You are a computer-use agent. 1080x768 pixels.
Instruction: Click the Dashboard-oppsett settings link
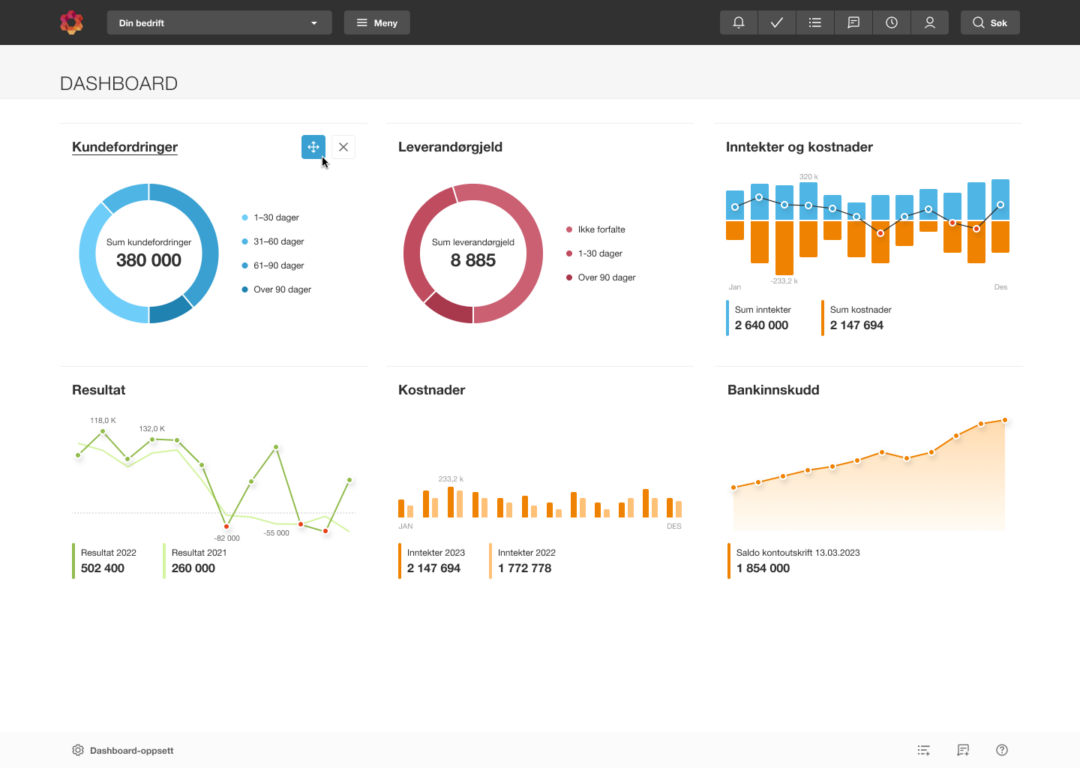pos(122,750)
